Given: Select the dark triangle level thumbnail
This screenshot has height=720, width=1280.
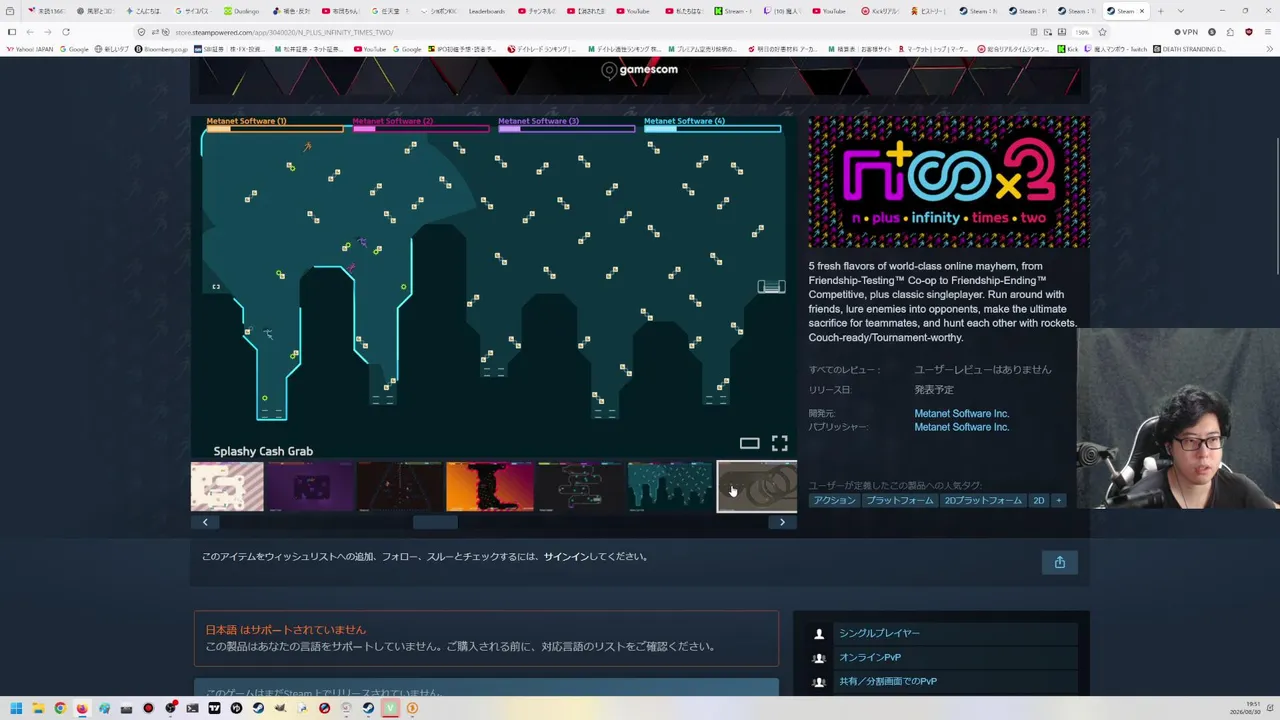Looking at the screenshot, I should click(x=400, y=486).
